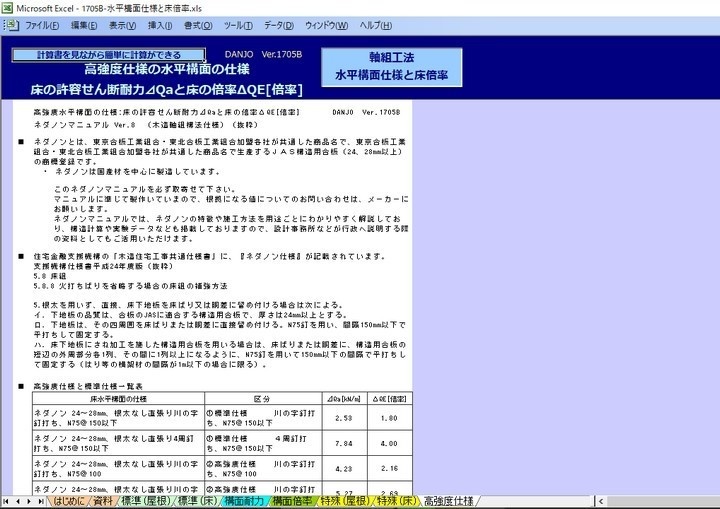Open the ヘルプ(H) menu
The image size is (720, 509).
(376, 26)
